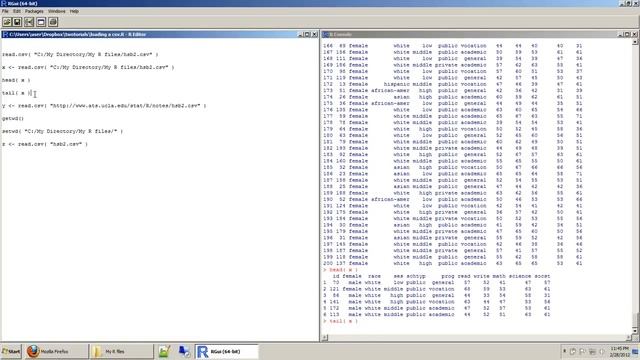
Task: Run line or selection toolbar icon
Action: click(29, 22)
